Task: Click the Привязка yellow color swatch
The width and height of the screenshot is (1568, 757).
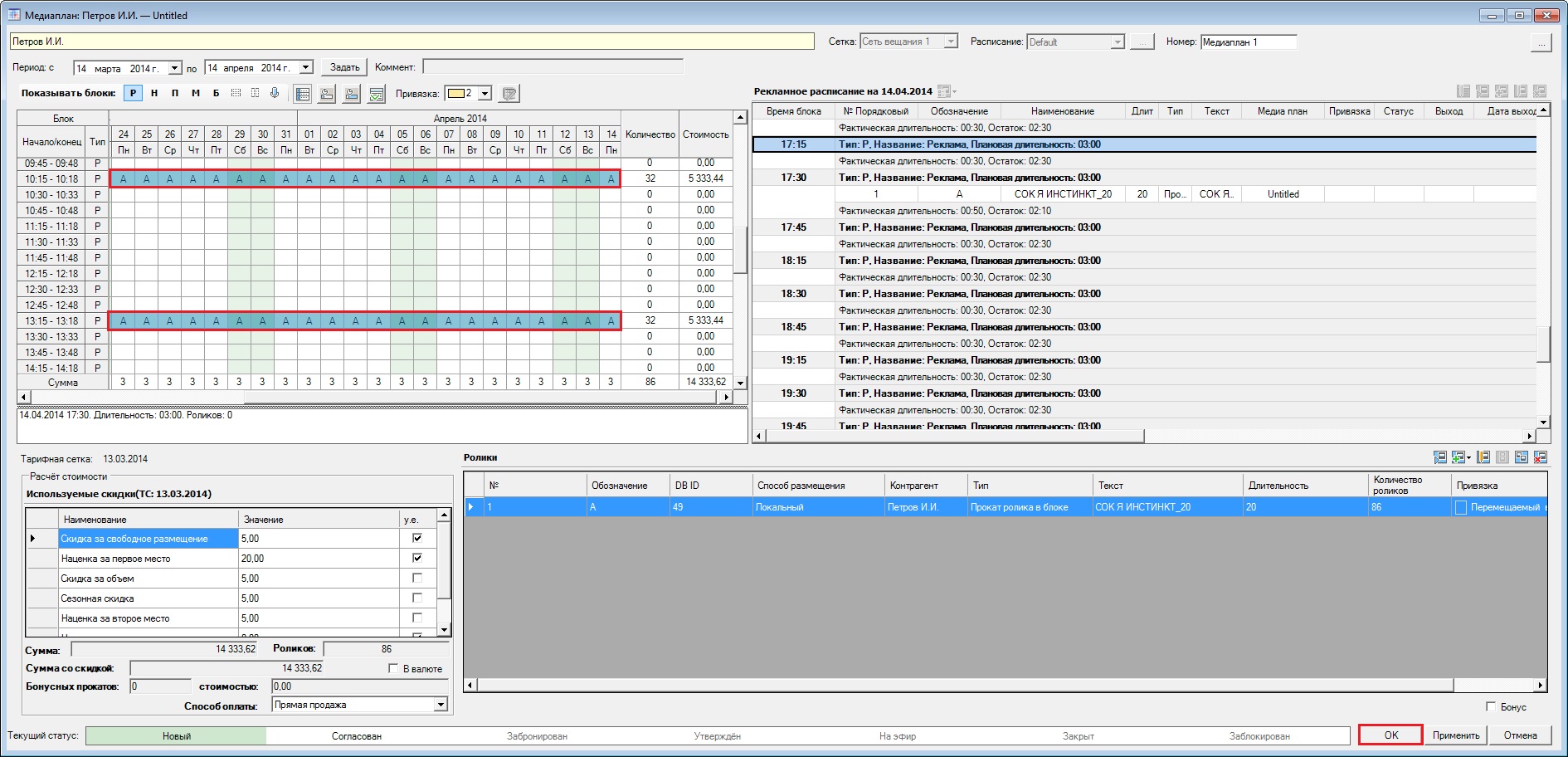Action: tap(455, 93)
